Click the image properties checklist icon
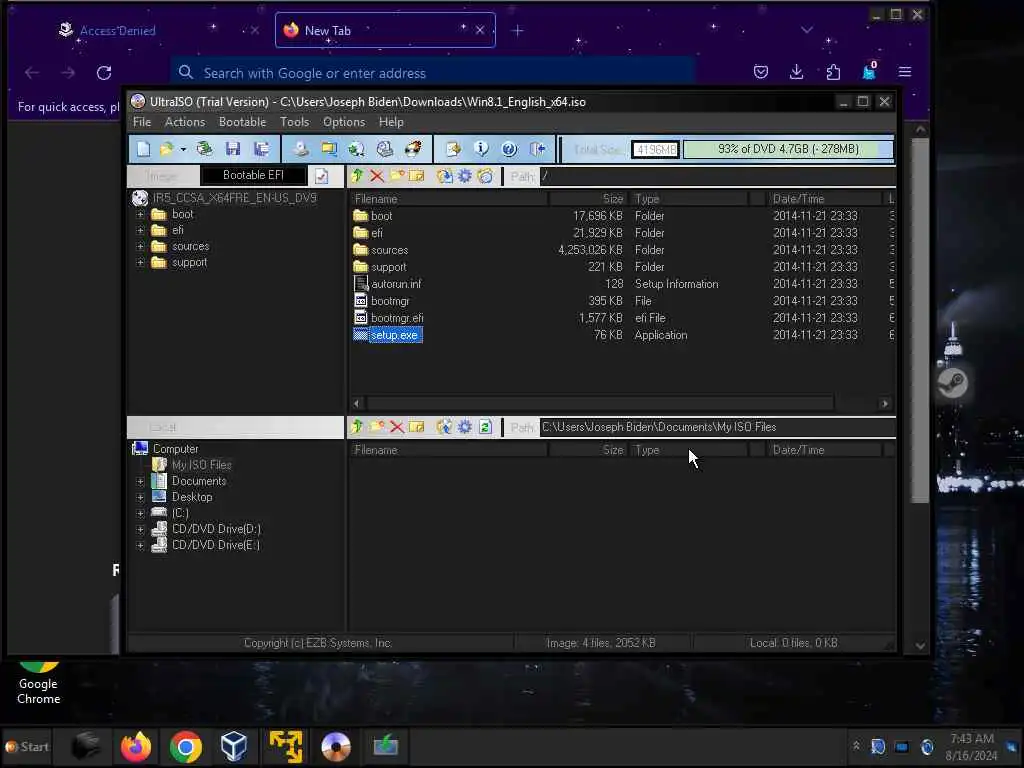1024x768 pixels. click(x=321, y=176)
